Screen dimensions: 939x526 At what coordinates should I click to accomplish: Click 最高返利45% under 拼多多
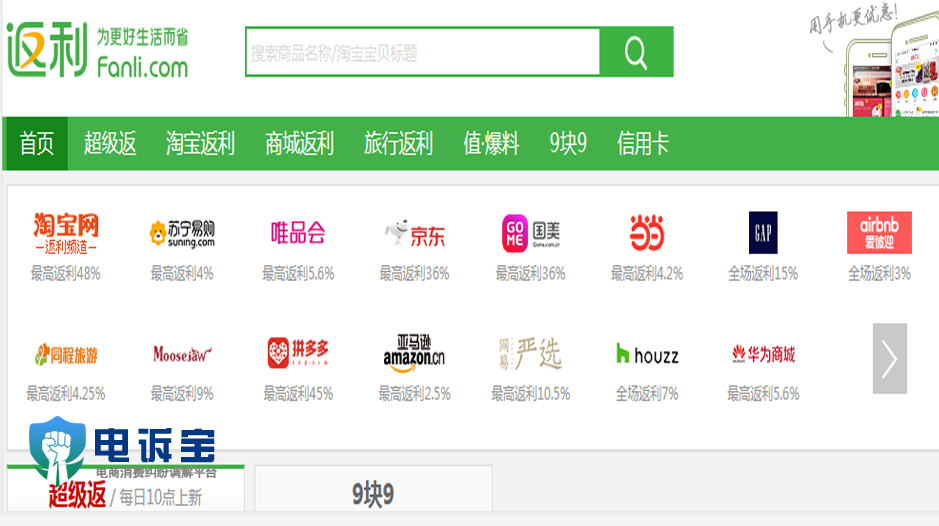coord(298,394)
